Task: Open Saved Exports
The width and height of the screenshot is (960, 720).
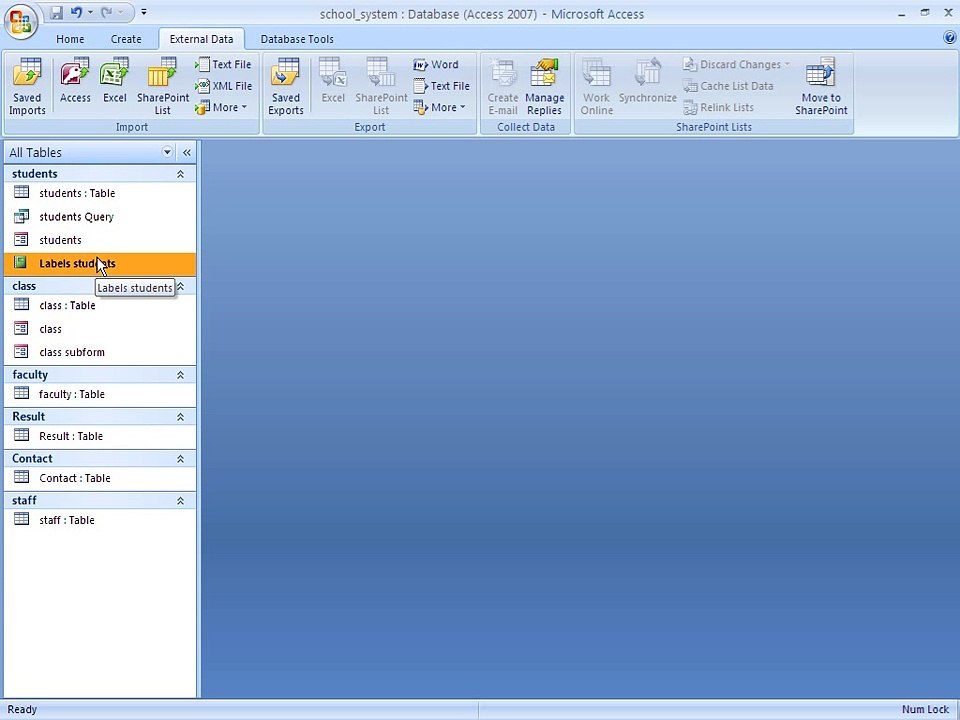Action: pyautogui.click(x=286, y=86)
